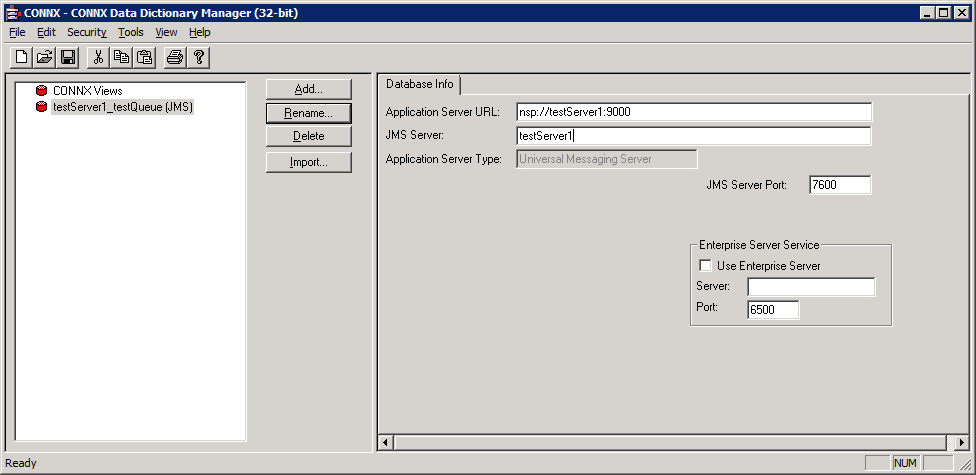Click the New document toolbar icon

click(x=21, y=57)
